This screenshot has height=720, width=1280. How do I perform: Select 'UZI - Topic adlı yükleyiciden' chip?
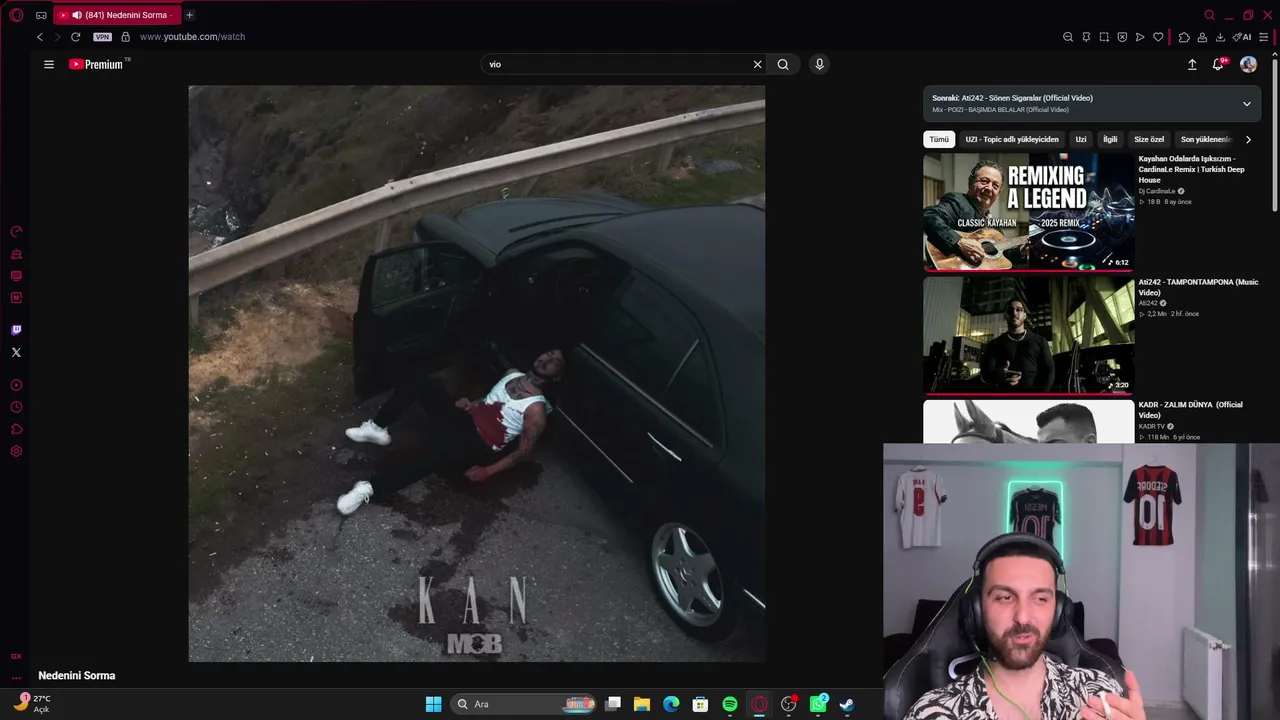[x=1012, y=140]
